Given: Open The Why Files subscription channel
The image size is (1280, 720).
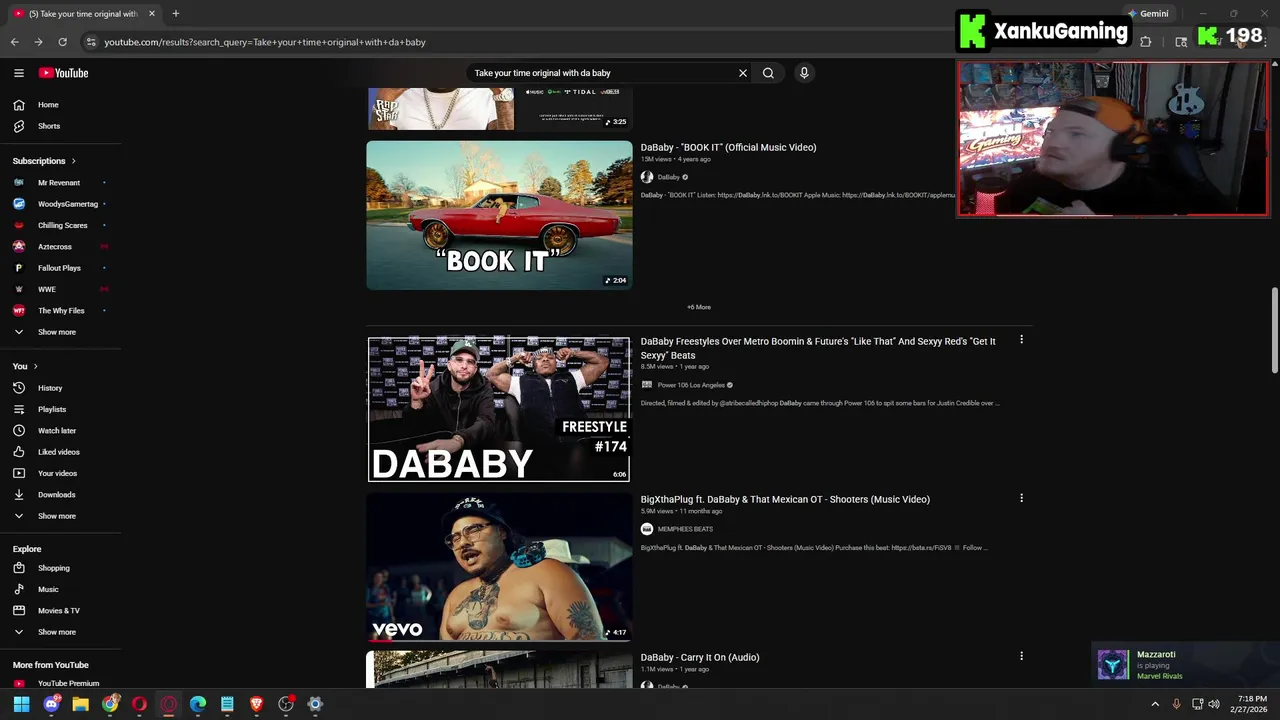Looking at the screenshot, I should click(60, 311).
